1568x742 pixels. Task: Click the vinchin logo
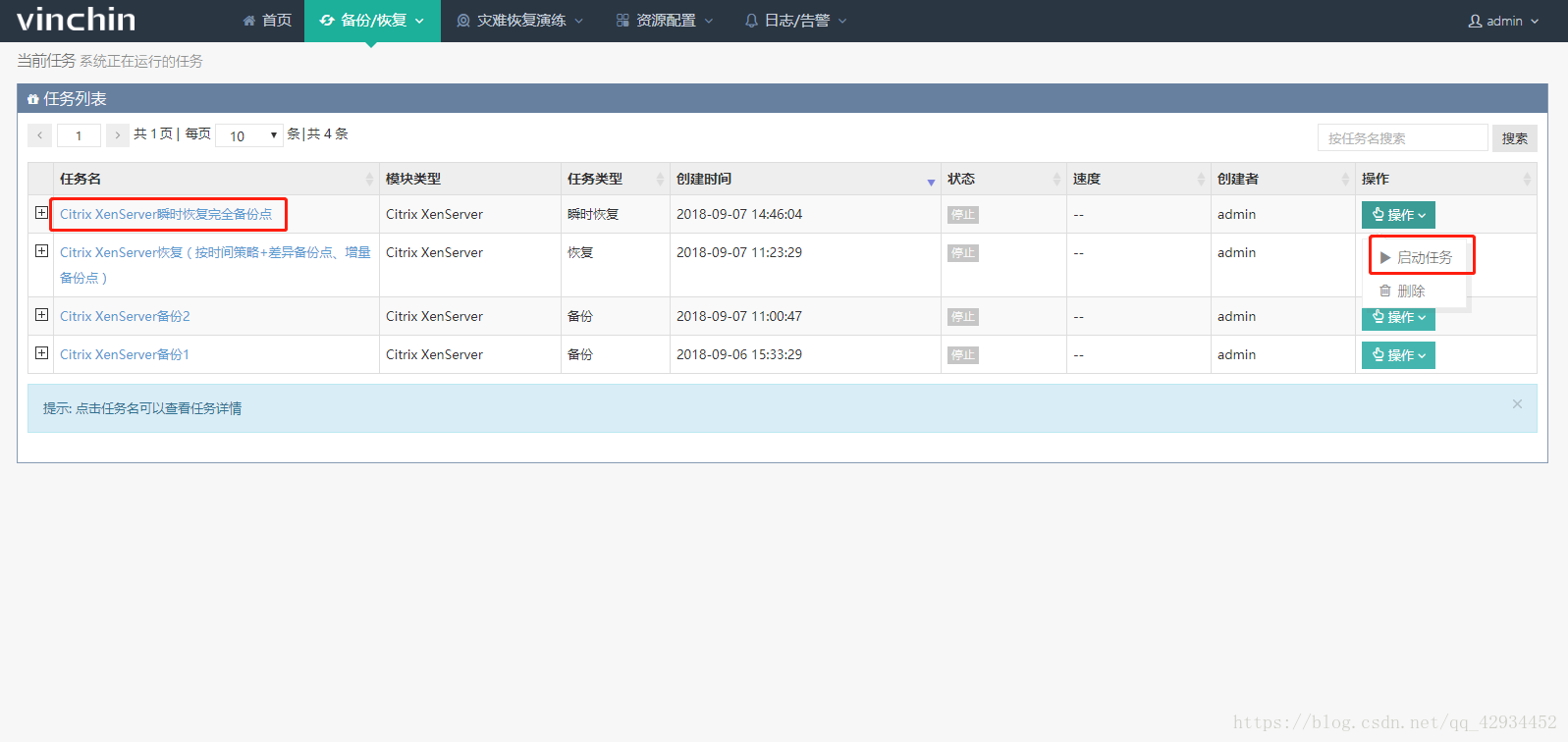(76, 20)
